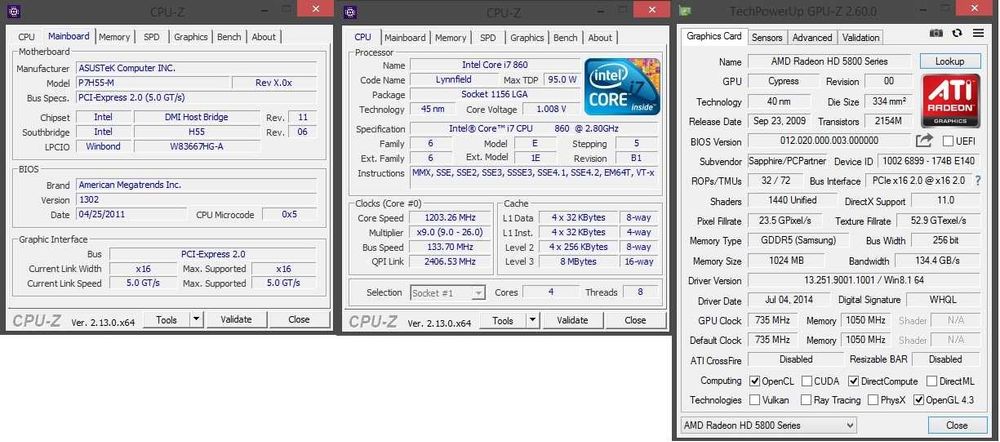Click the GPU-Z screenshot camera icon
1000x442 pixels.
[936, 33]
